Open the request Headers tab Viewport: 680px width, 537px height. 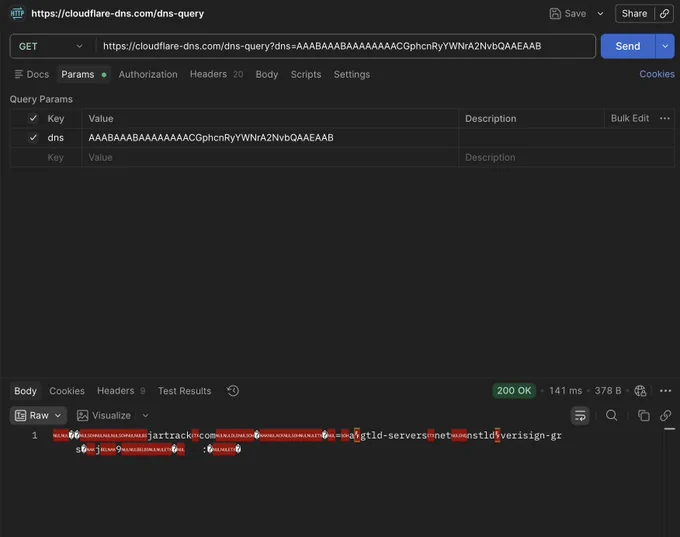click(216, 74)
